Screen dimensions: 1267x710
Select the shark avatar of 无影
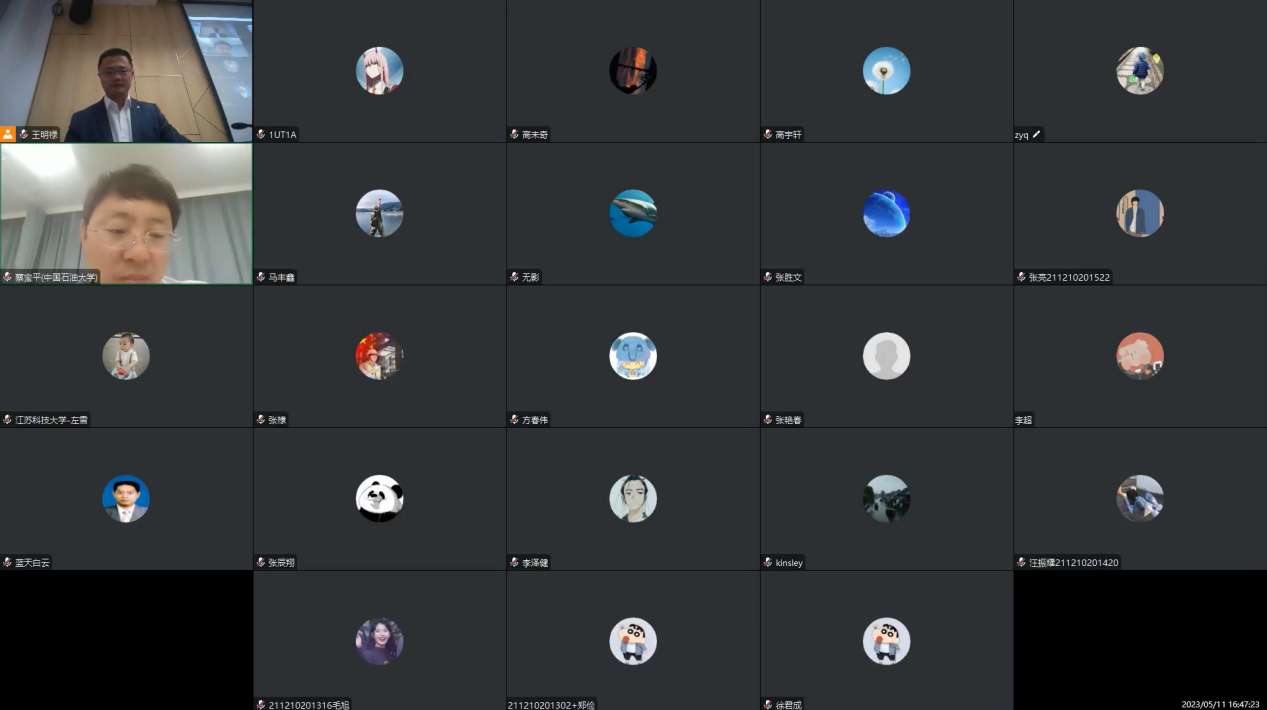(633, 213)
